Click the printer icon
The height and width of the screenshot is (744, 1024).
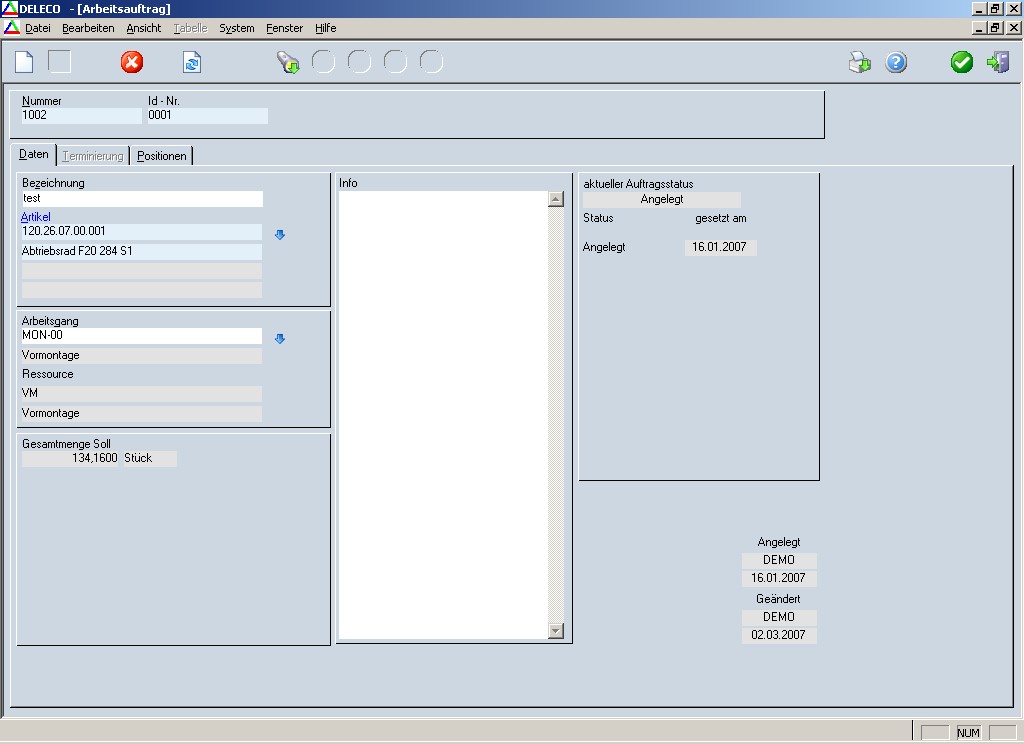860,63
